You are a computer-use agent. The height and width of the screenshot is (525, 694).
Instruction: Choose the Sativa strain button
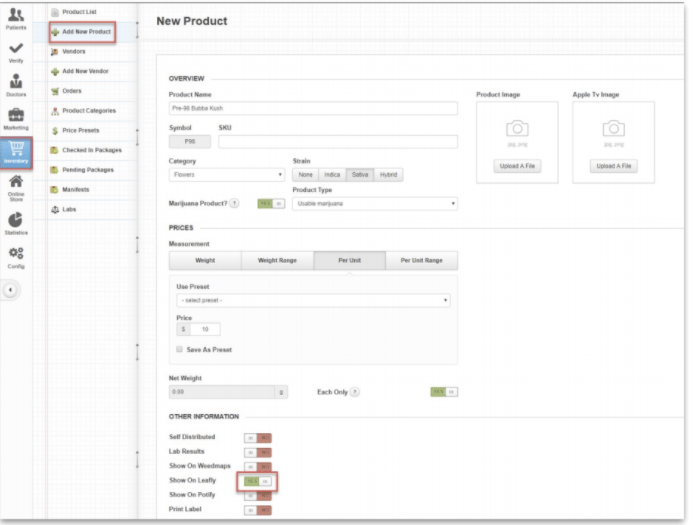(x=360, y=175)
